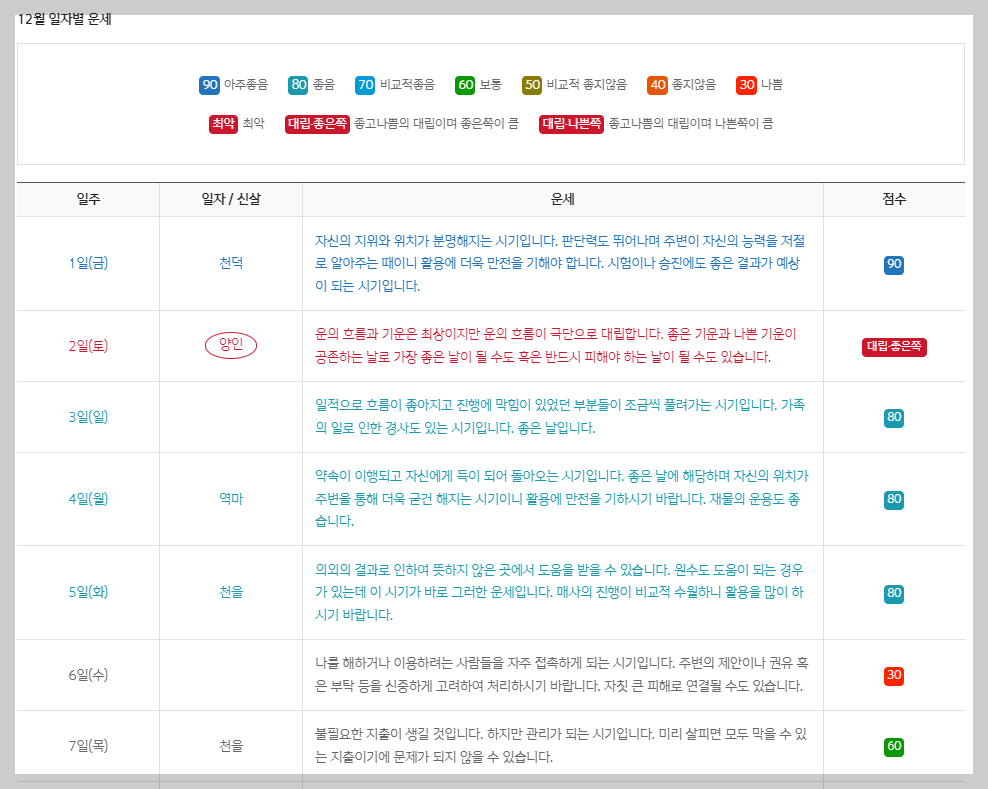This screenshot has width=988, height=789.
Task: Click the 60 보통 legend badge
Action: click(463, 85)
